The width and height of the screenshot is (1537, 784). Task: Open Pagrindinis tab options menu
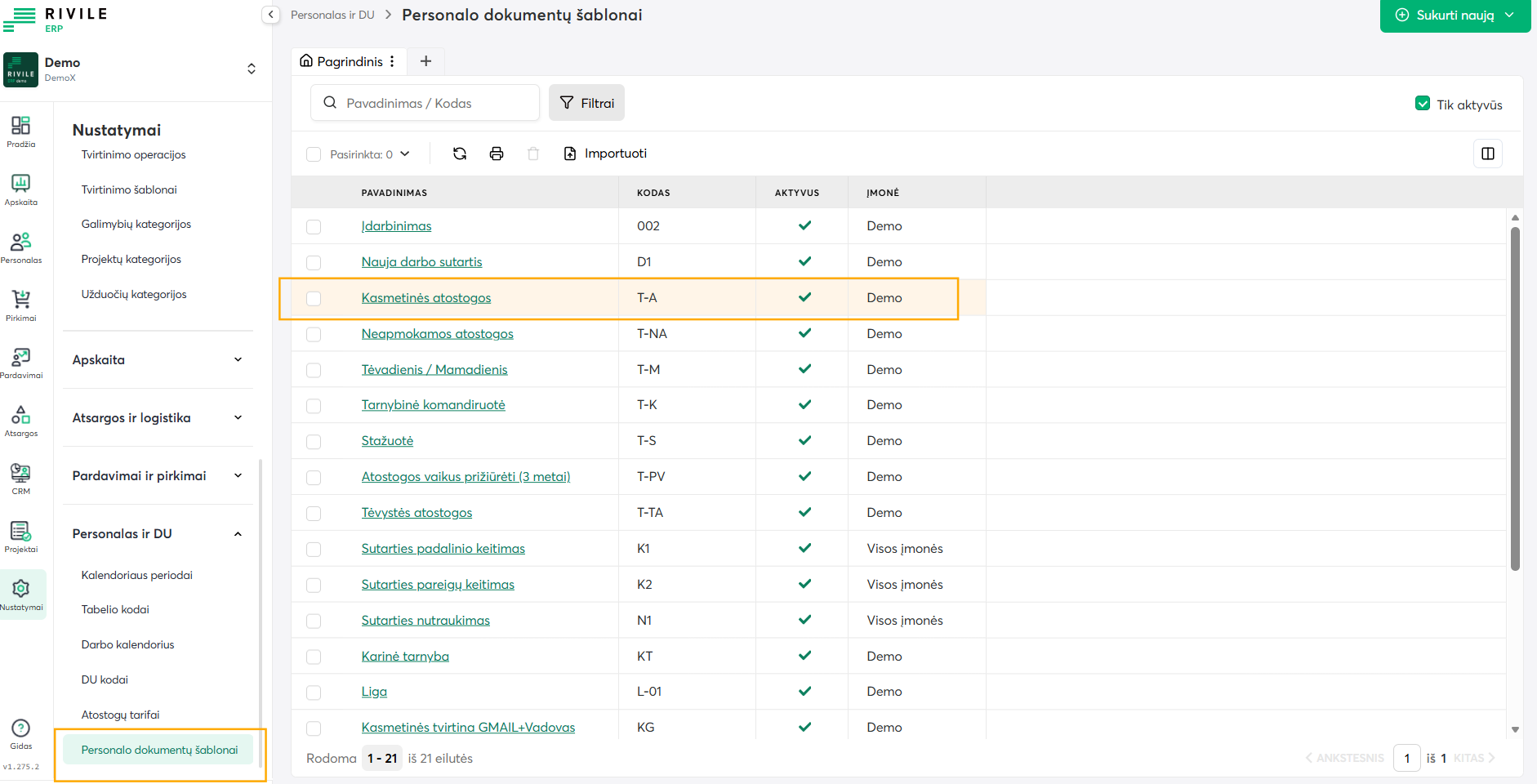point(392,61)
